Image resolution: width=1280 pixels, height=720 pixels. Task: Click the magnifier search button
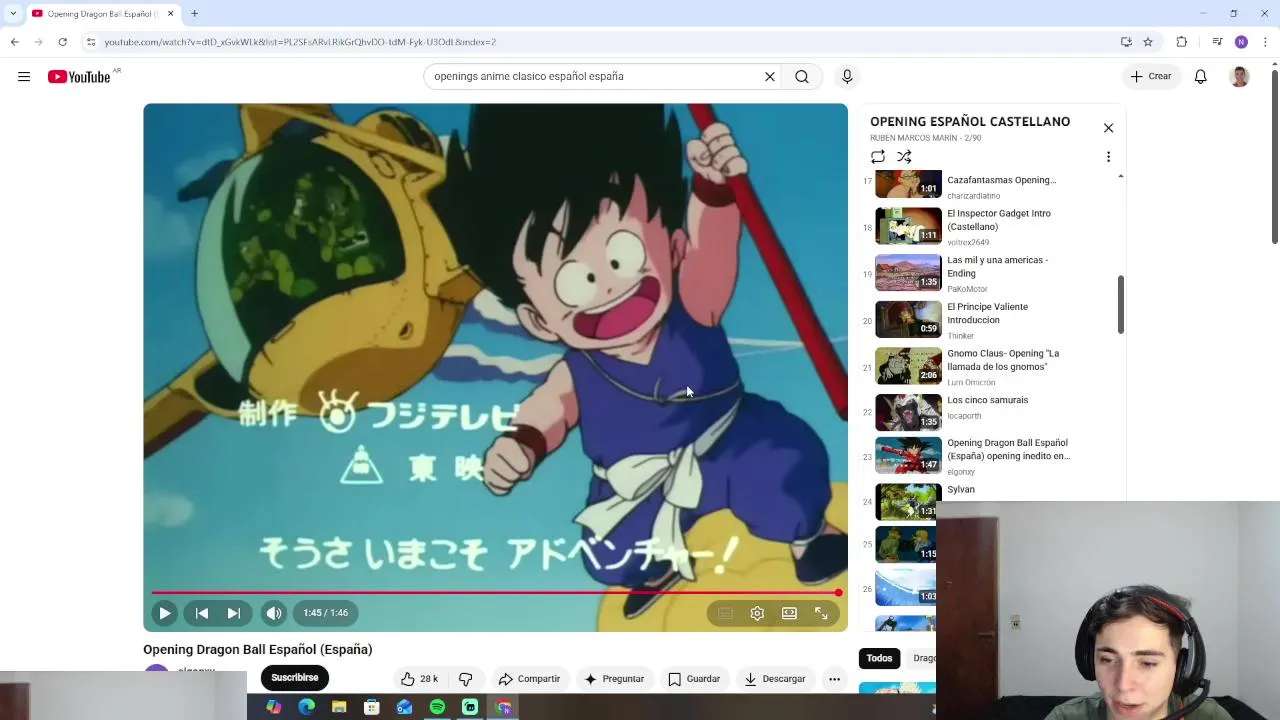pos(802,76)
